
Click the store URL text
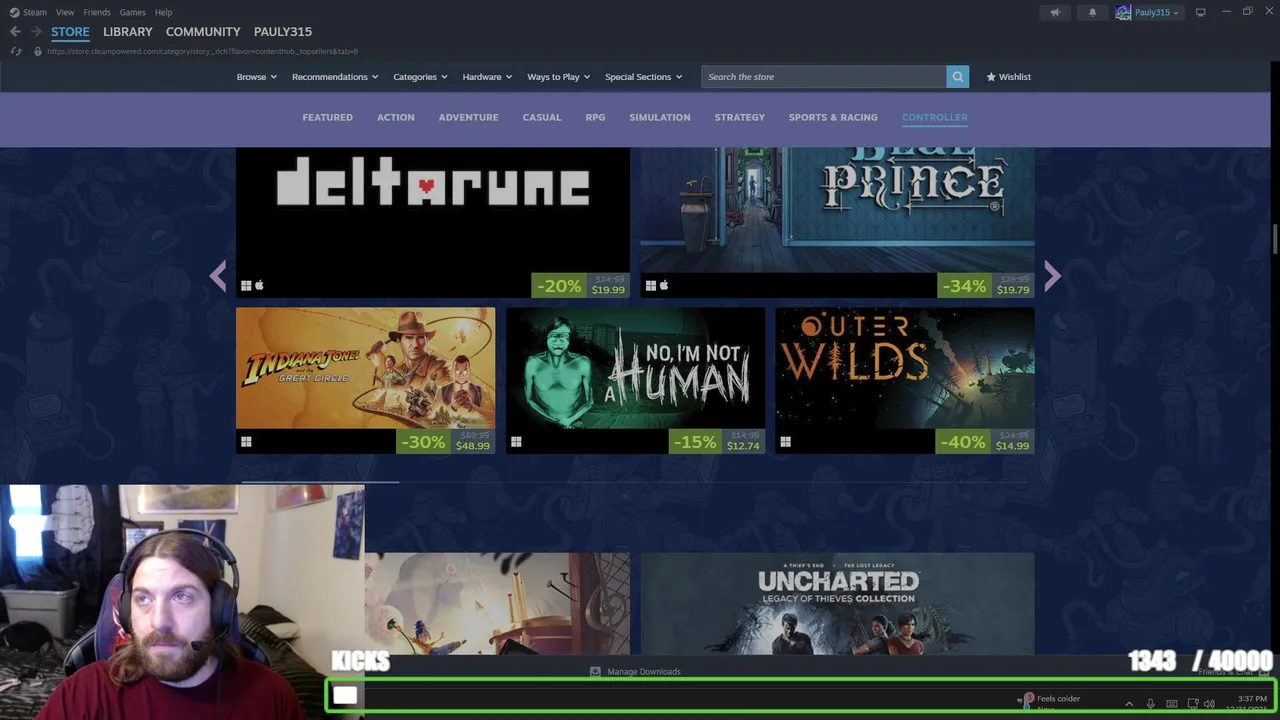click(x=202, y=51)
